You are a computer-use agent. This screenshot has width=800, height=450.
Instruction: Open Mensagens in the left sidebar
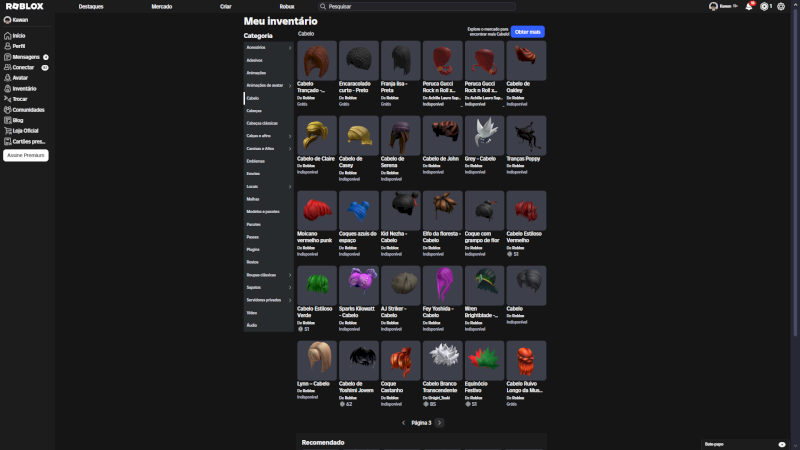(26, 57)
